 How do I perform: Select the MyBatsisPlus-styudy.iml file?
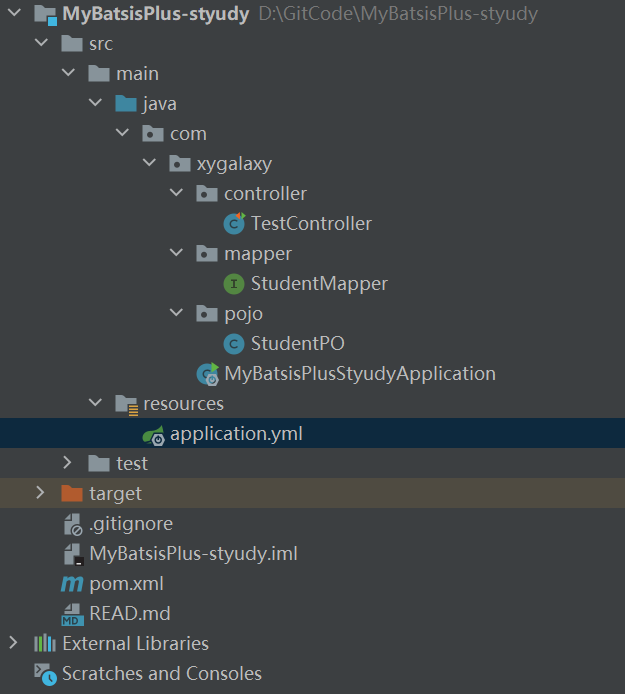coord(193,553)
